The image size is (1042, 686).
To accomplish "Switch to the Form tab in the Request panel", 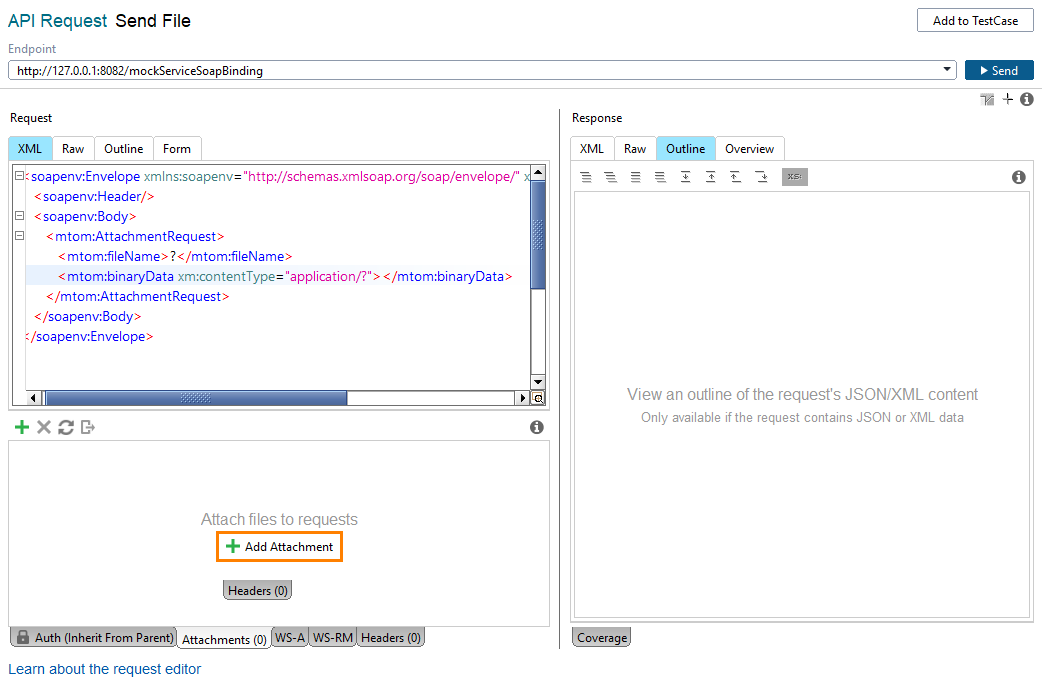I will [x=177, y=147].
